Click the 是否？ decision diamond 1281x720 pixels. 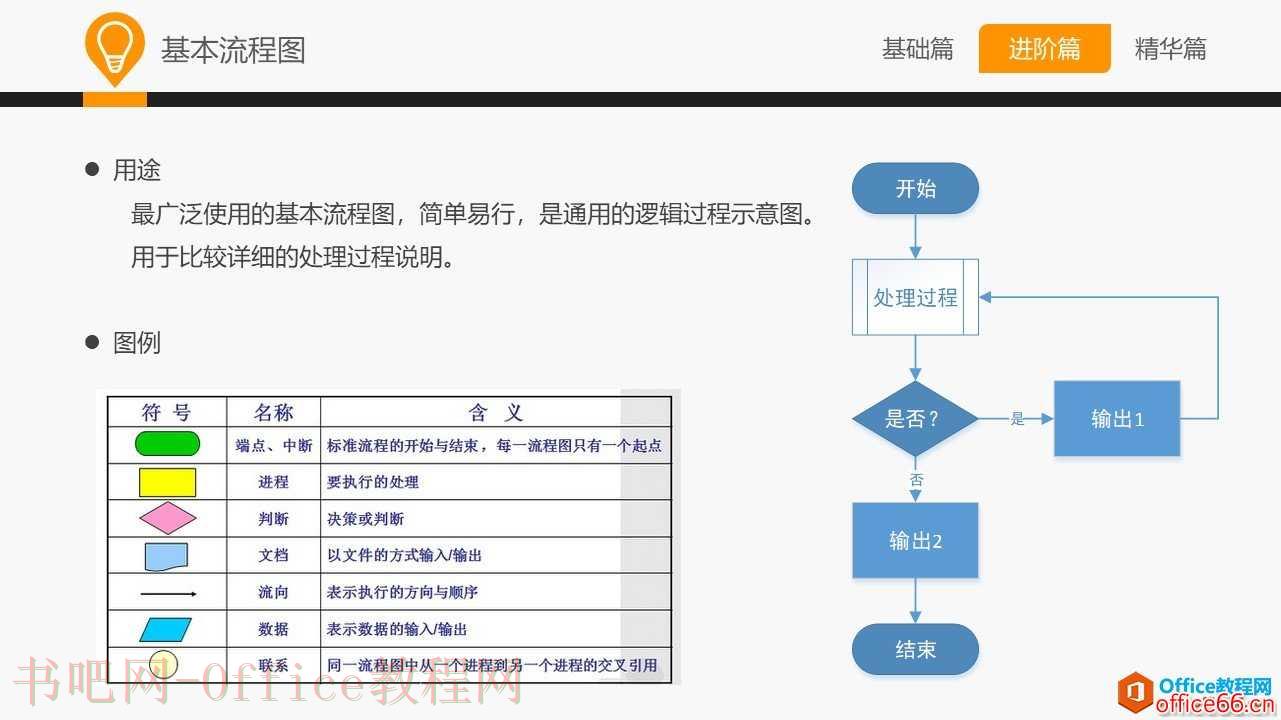pos(915,419)
